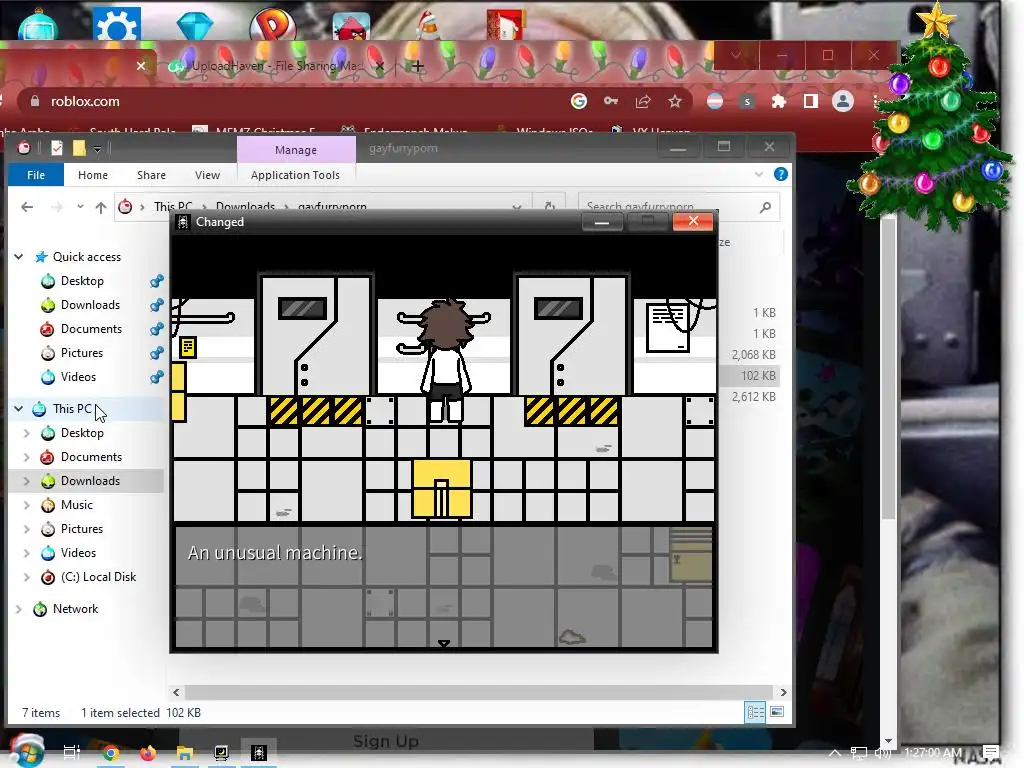Viewport: 1024px width, 768px height.
Task: Switch to the UploadHaven Chrome tab
Action: pyautogui.click(x=274, y=66)
